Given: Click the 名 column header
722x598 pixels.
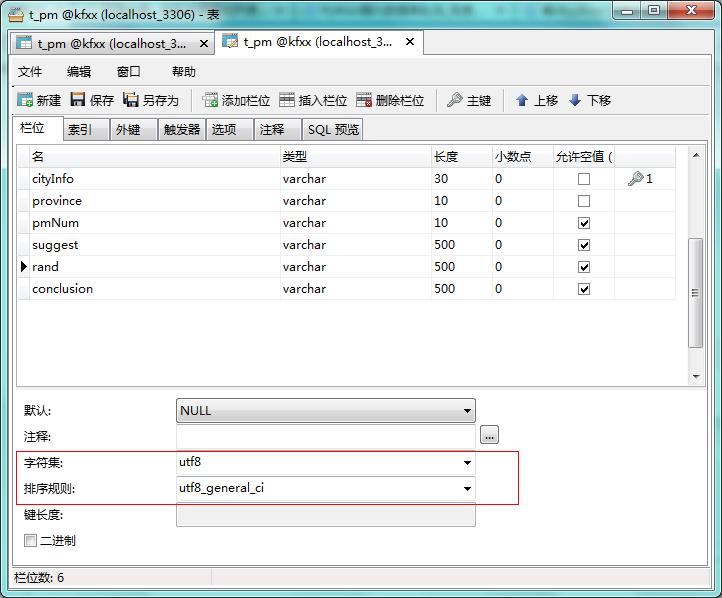Looking at the screenshot, I should pos(155,157).
